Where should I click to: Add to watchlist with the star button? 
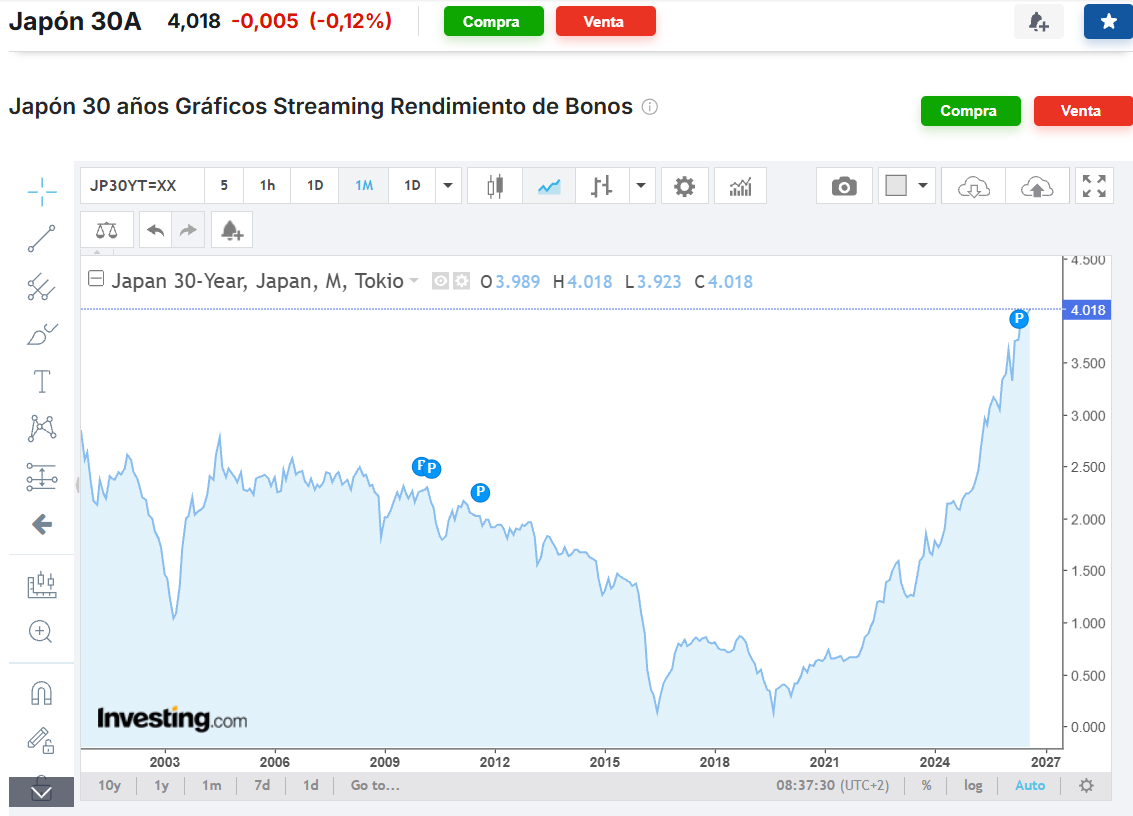(x=1108, y=22)
